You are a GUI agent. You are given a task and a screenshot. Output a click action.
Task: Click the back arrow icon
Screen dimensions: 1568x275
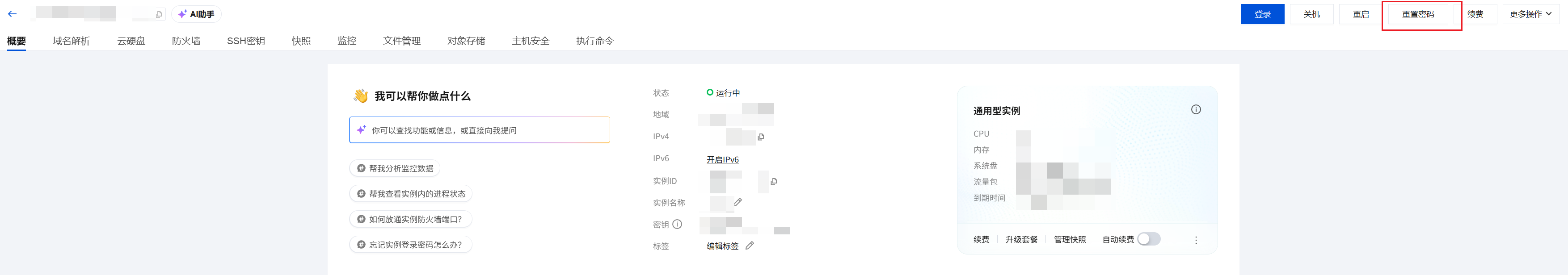coord(12,14)
